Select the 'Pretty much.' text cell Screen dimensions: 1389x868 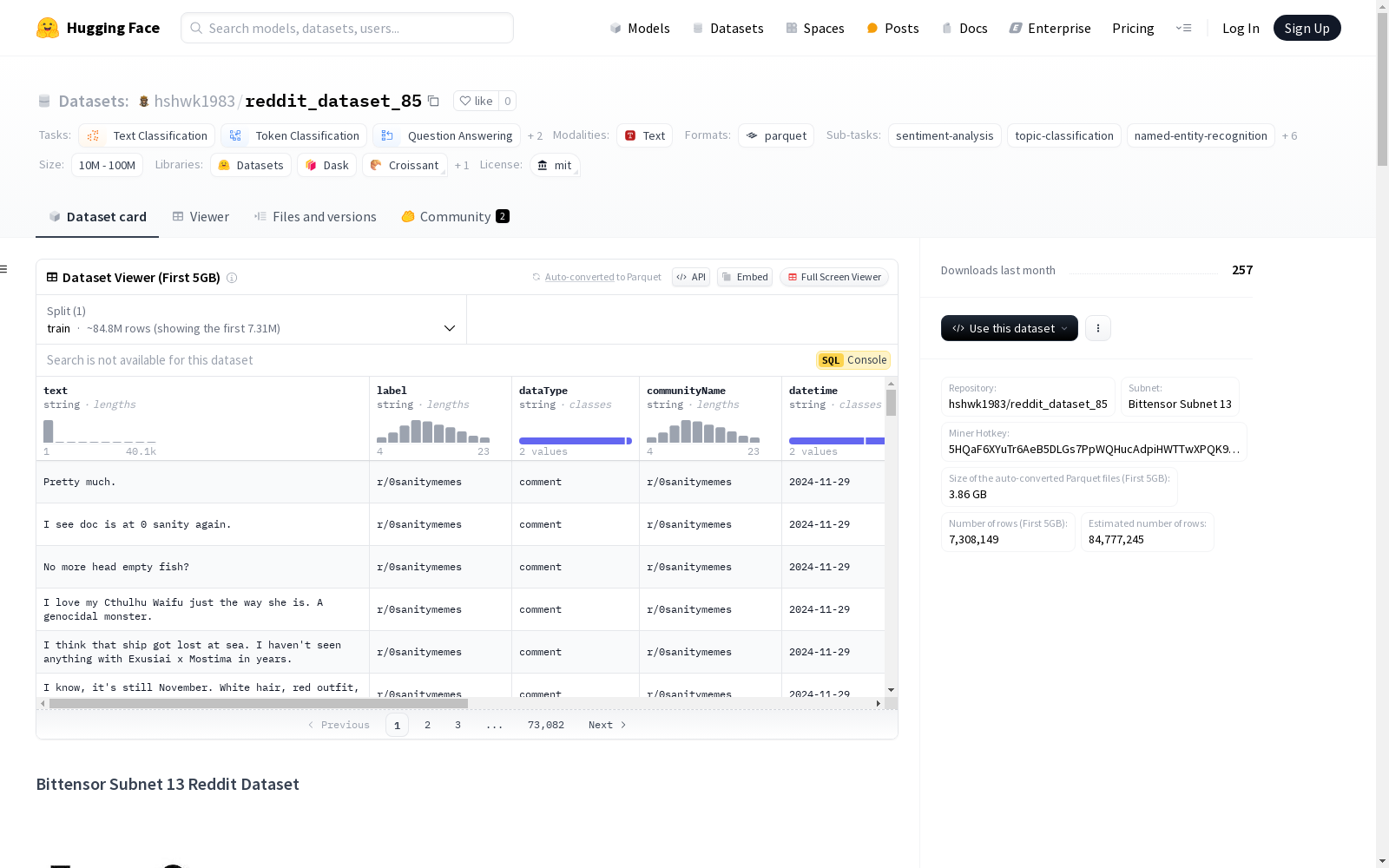pos(202,482)
